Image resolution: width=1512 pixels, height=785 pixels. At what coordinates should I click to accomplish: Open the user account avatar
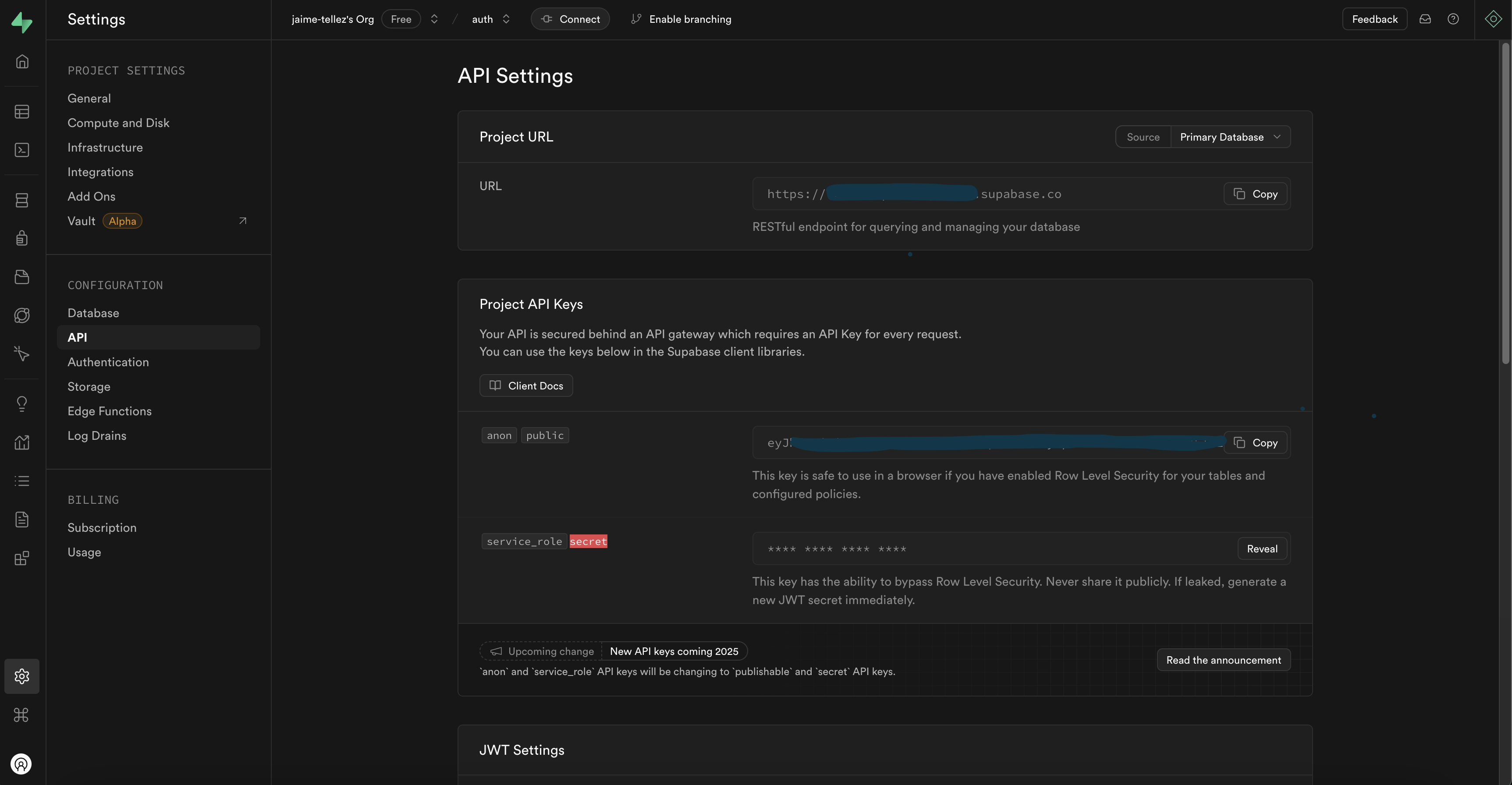pos(21,763)
